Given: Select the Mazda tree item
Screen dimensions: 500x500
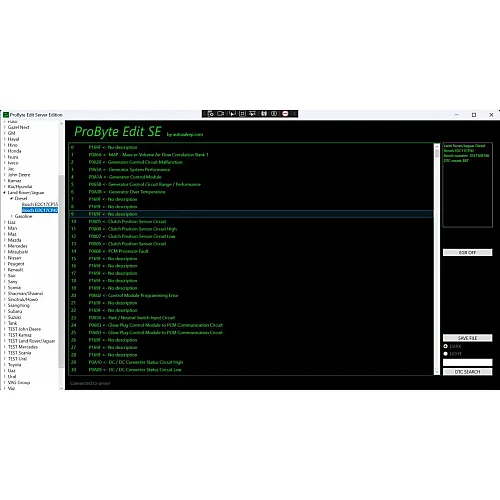Looking at the screenshot, I should click(x=14, y=240).
